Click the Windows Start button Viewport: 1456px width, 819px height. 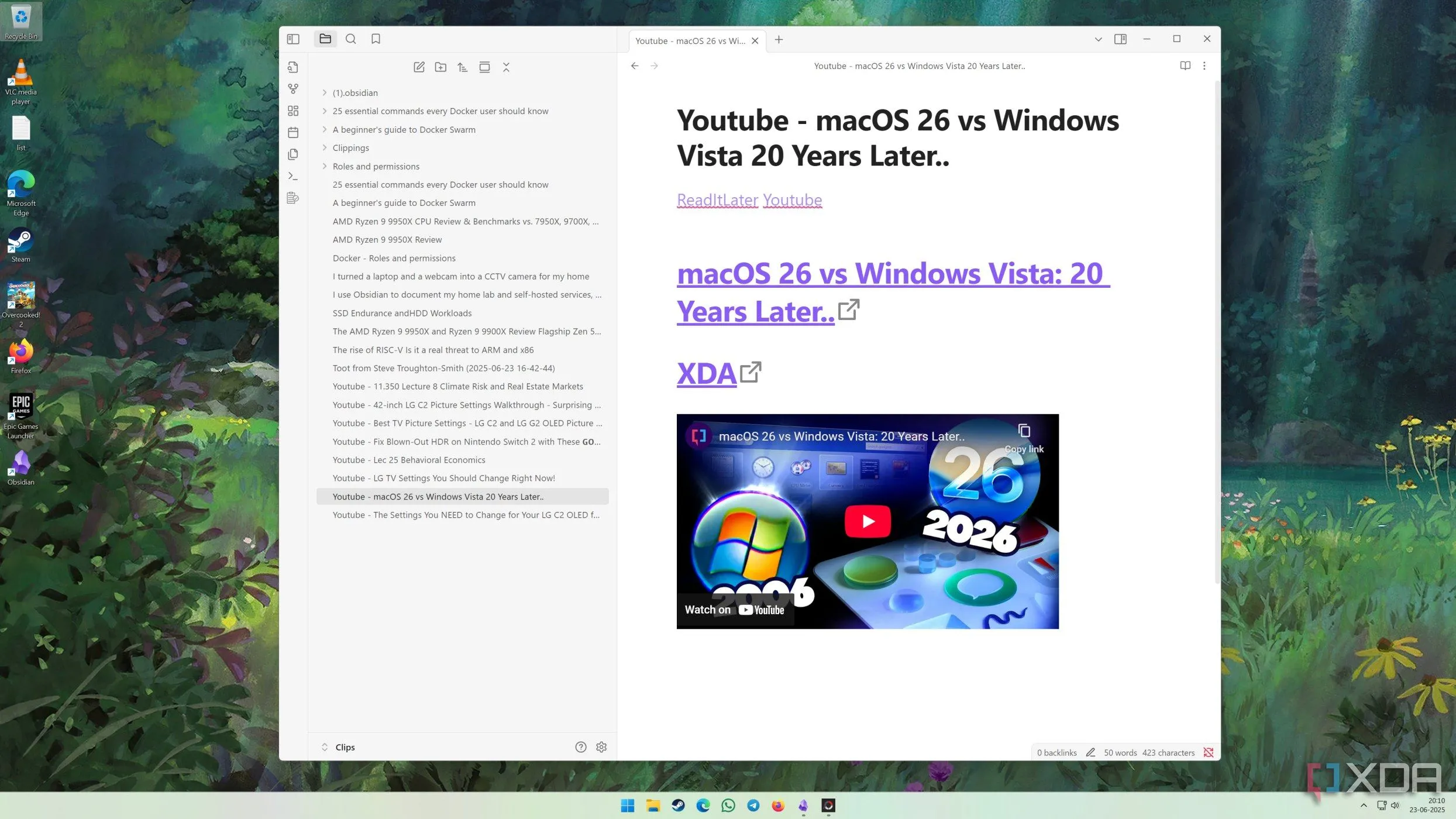pos(627,806)
